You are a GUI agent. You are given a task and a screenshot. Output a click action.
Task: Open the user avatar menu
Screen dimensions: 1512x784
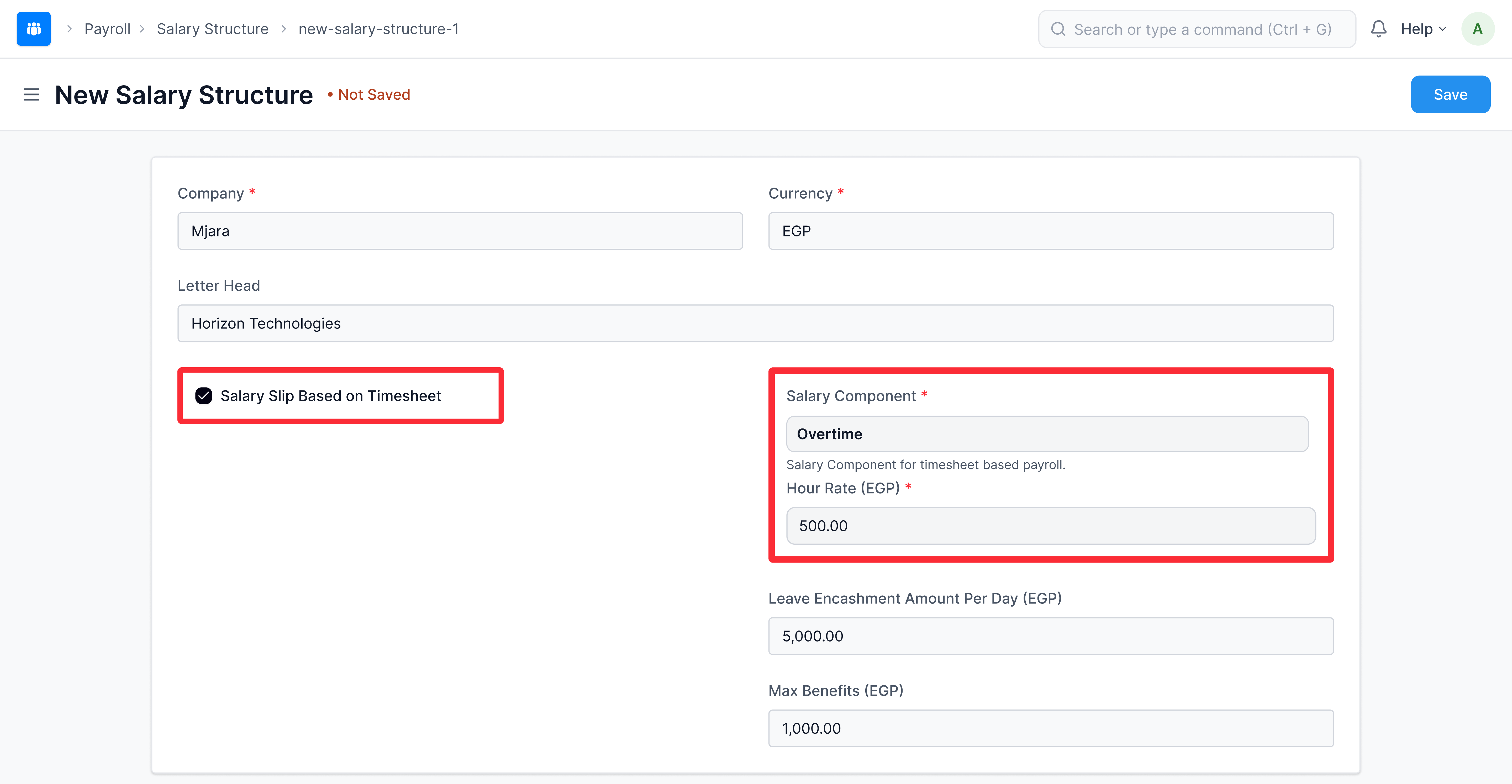[1478, 28]
